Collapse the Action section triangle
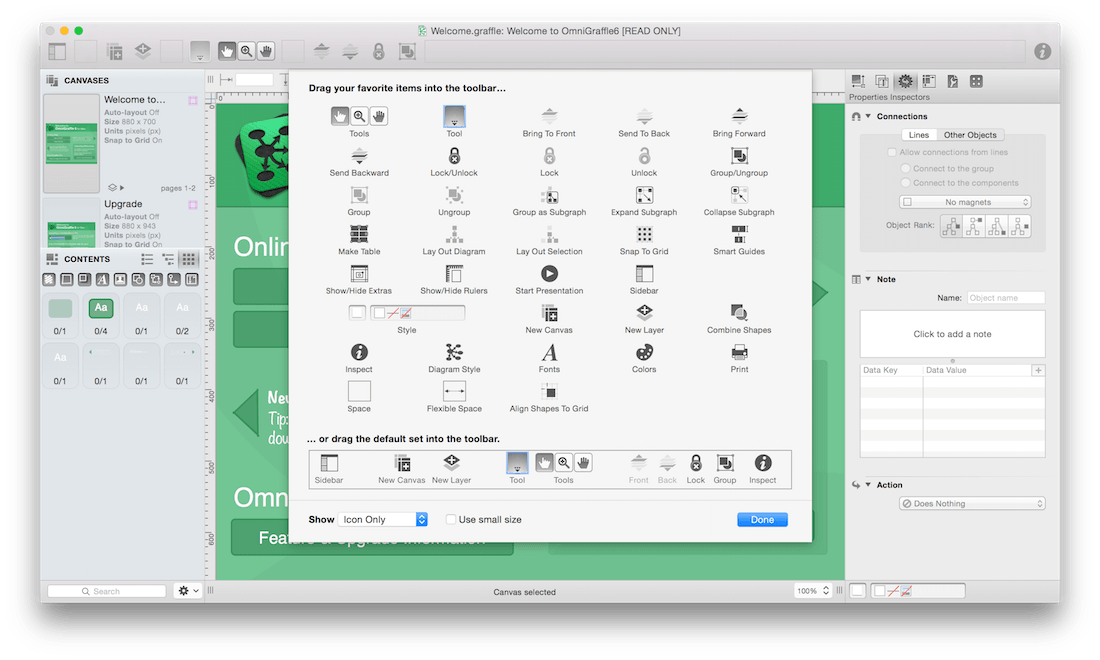1100x660 pixels. click(x=868, y=485)
